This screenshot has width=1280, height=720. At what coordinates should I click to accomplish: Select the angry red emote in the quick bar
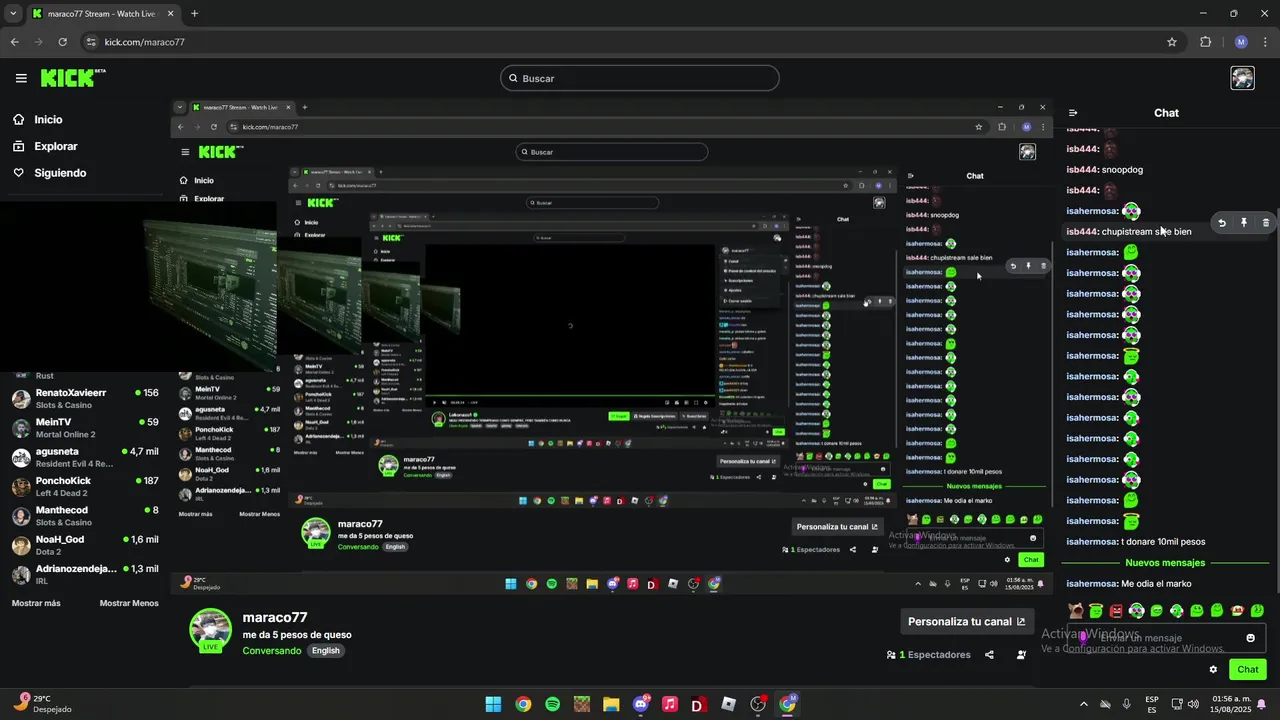[x=1116, y=611]
